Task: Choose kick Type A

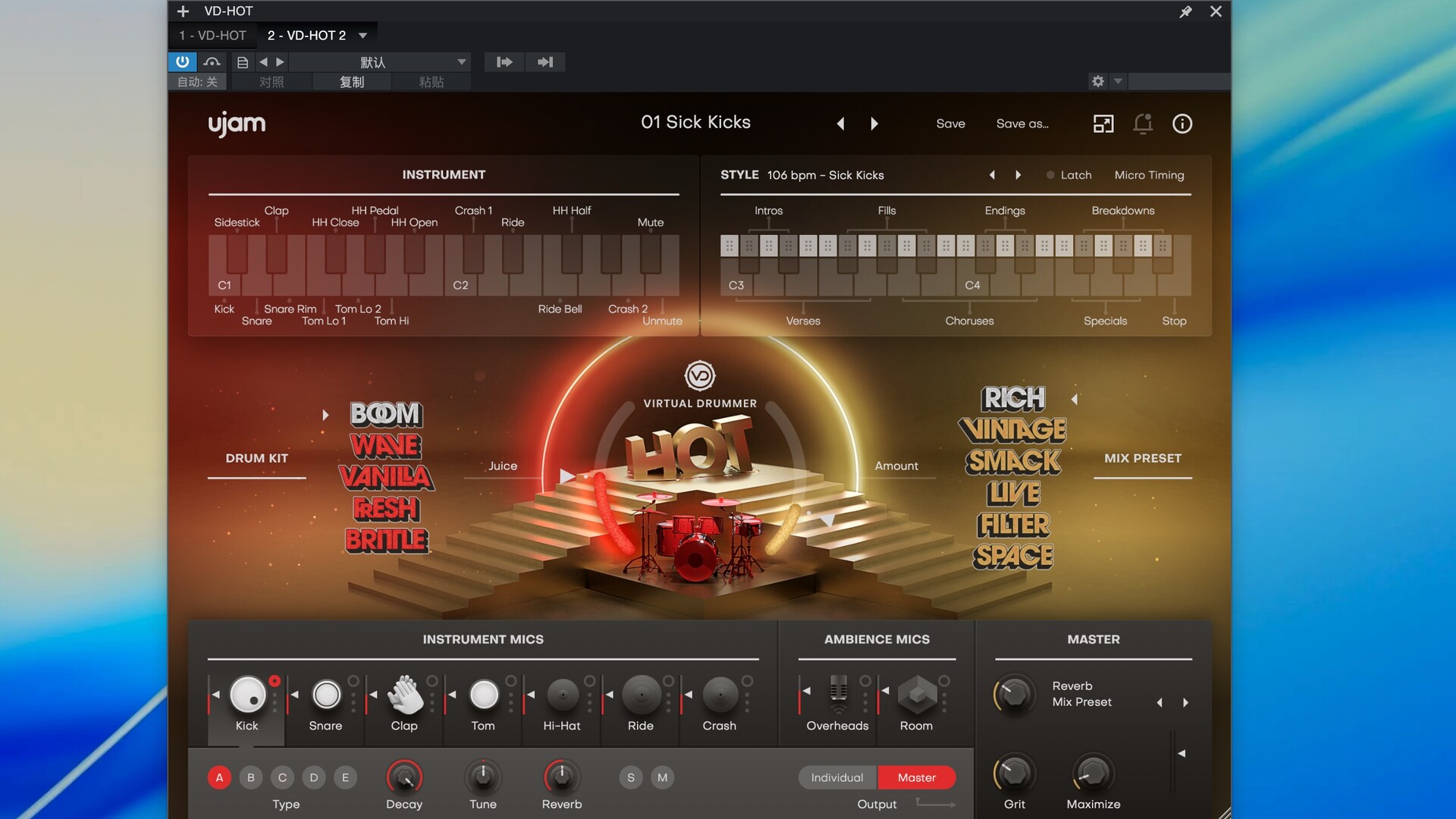Action: [x=219, y=777]
